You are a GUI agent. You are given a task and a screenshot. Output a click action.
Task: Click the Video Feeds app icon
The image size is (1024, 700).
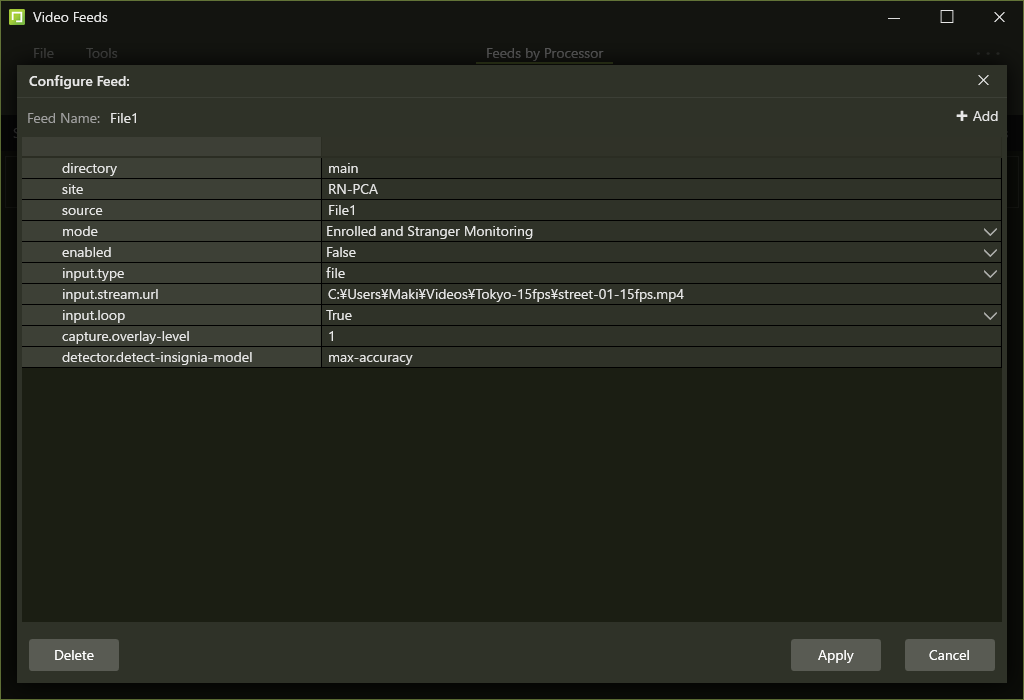click(x=16, y=17)
